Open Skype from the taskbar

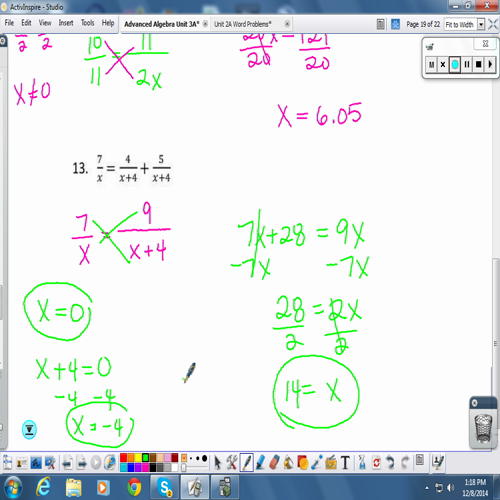165,488
